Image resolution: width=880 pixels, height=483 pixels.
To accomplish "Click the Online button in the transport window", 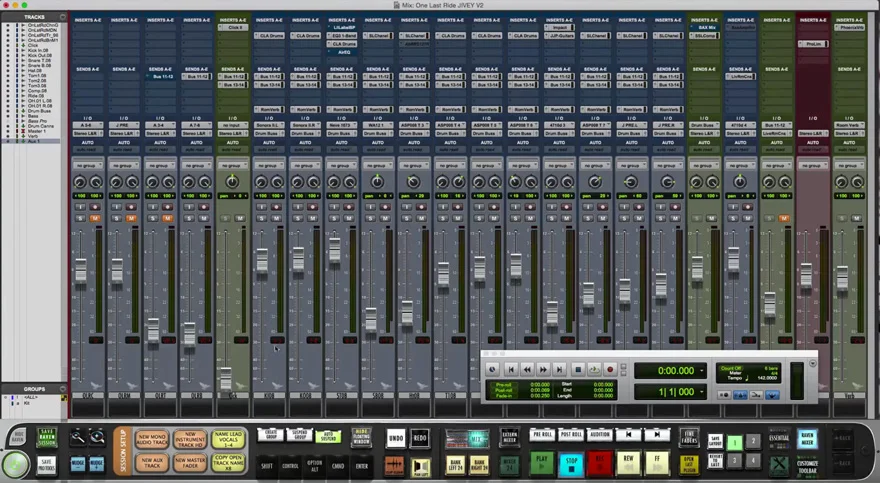I will [x=492, y=369].
